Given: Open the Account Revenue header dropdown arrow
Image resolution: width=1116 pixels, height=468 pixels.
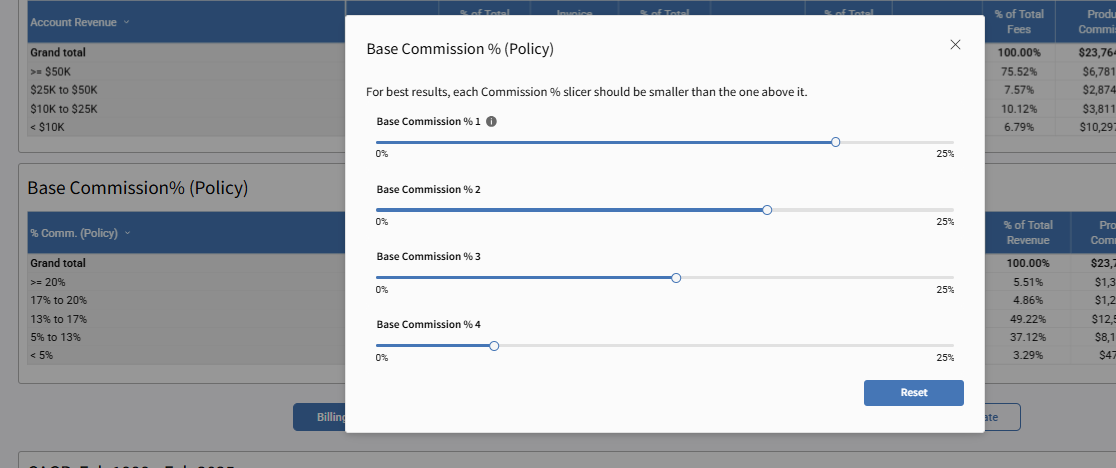Looking at the screenshot, I should tap(126, 22).
